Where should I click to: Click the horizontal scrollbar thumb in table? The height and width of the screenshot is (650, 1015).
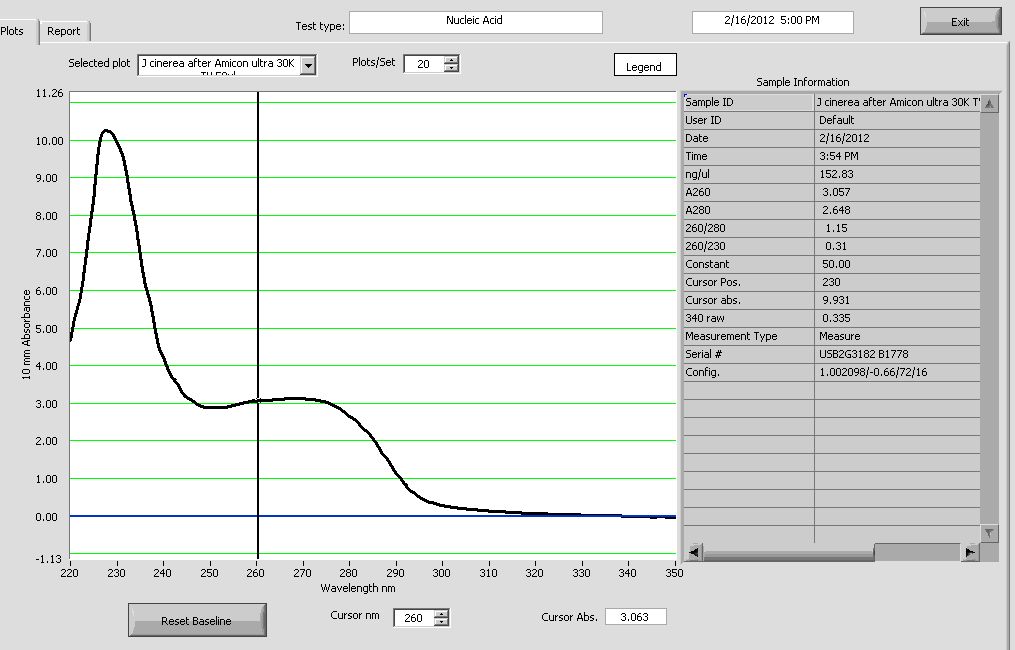(916, 552)
